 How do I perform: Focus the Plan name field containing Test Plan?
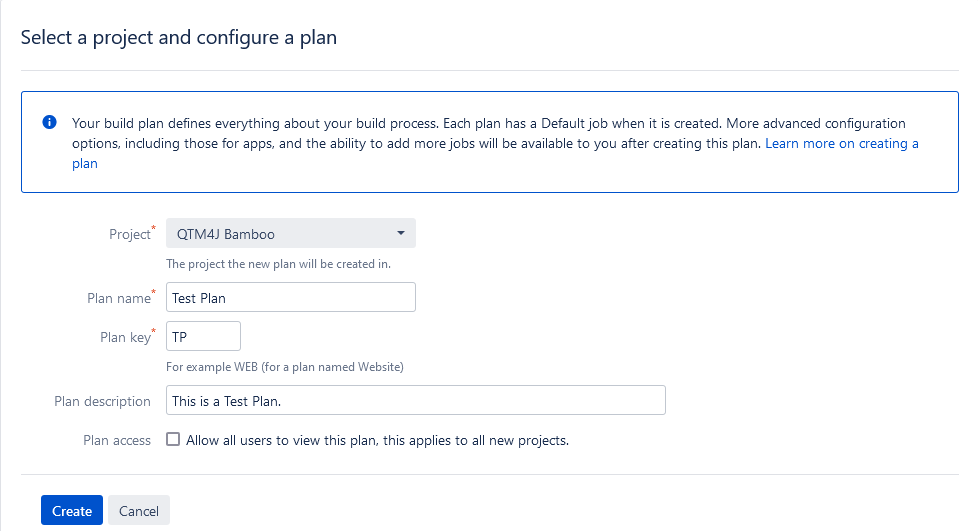click(290, 298)
